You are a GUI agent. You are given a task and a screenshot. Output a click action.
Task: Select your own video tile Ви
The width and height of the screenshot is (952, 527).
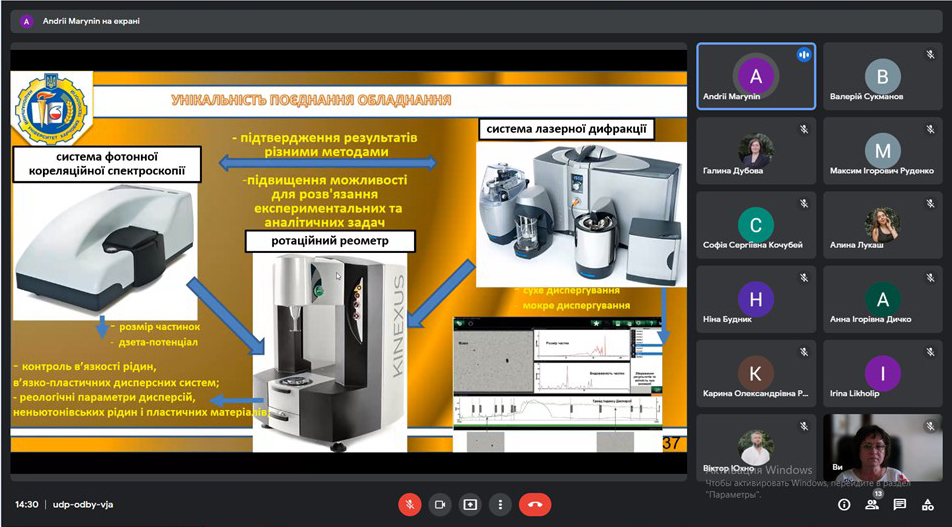pos(883,447)
